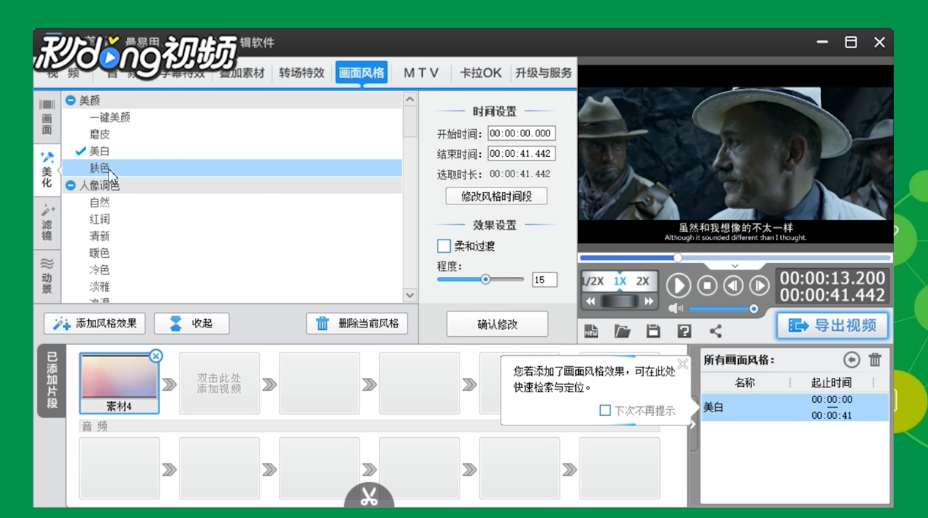Image resolution: width=928 pixels, height=518 pixels.
Task: Switch to the 转场特效 tab
Action: tap(302, 73)
